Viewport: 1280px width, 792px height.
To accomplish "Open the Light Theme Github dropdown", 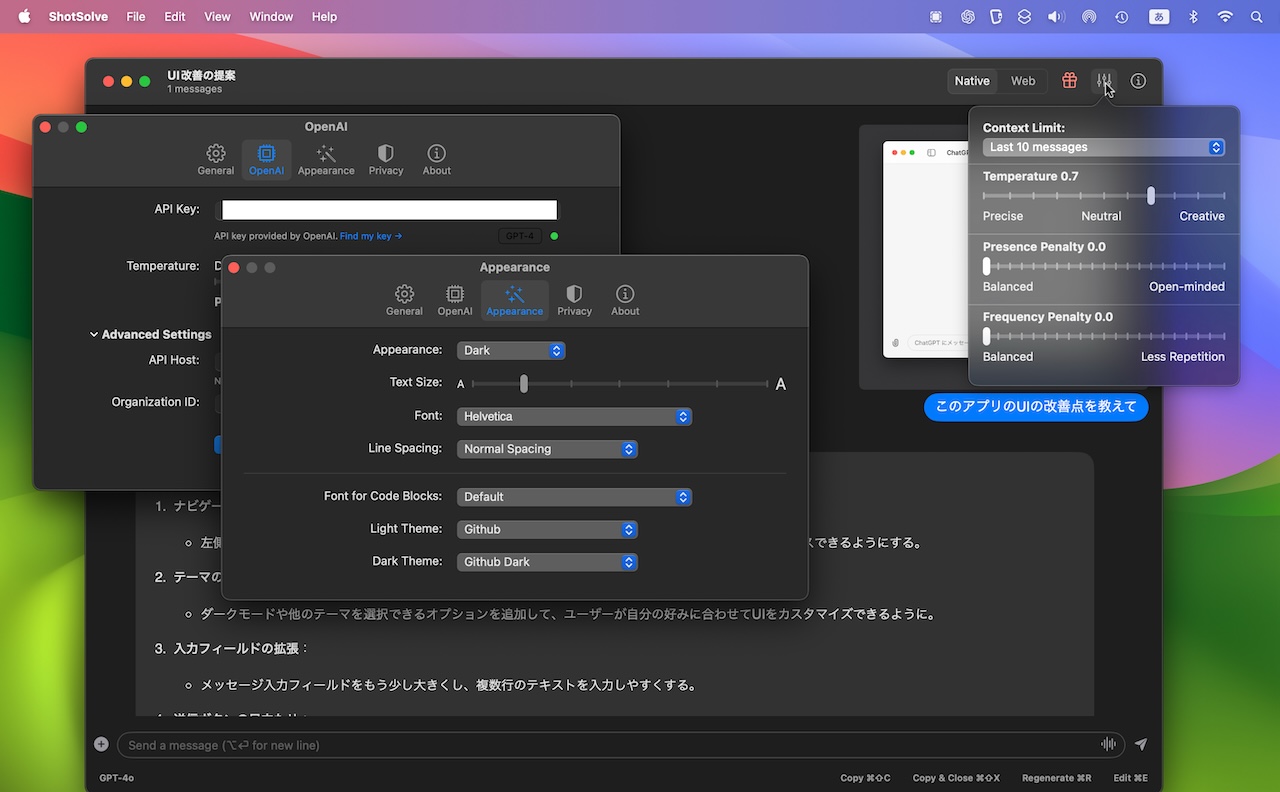I will (x=547, y=529).
